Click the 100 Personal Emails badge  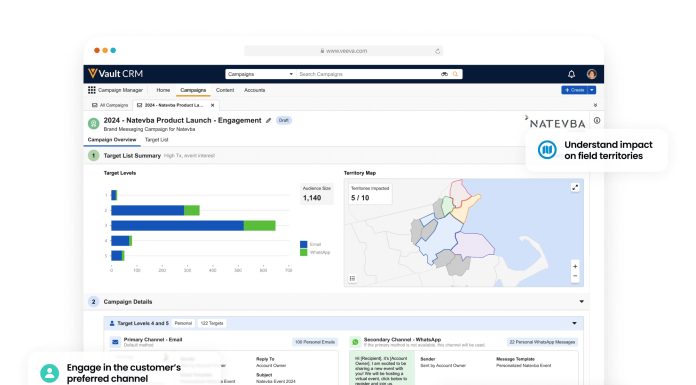coord(315,342)
